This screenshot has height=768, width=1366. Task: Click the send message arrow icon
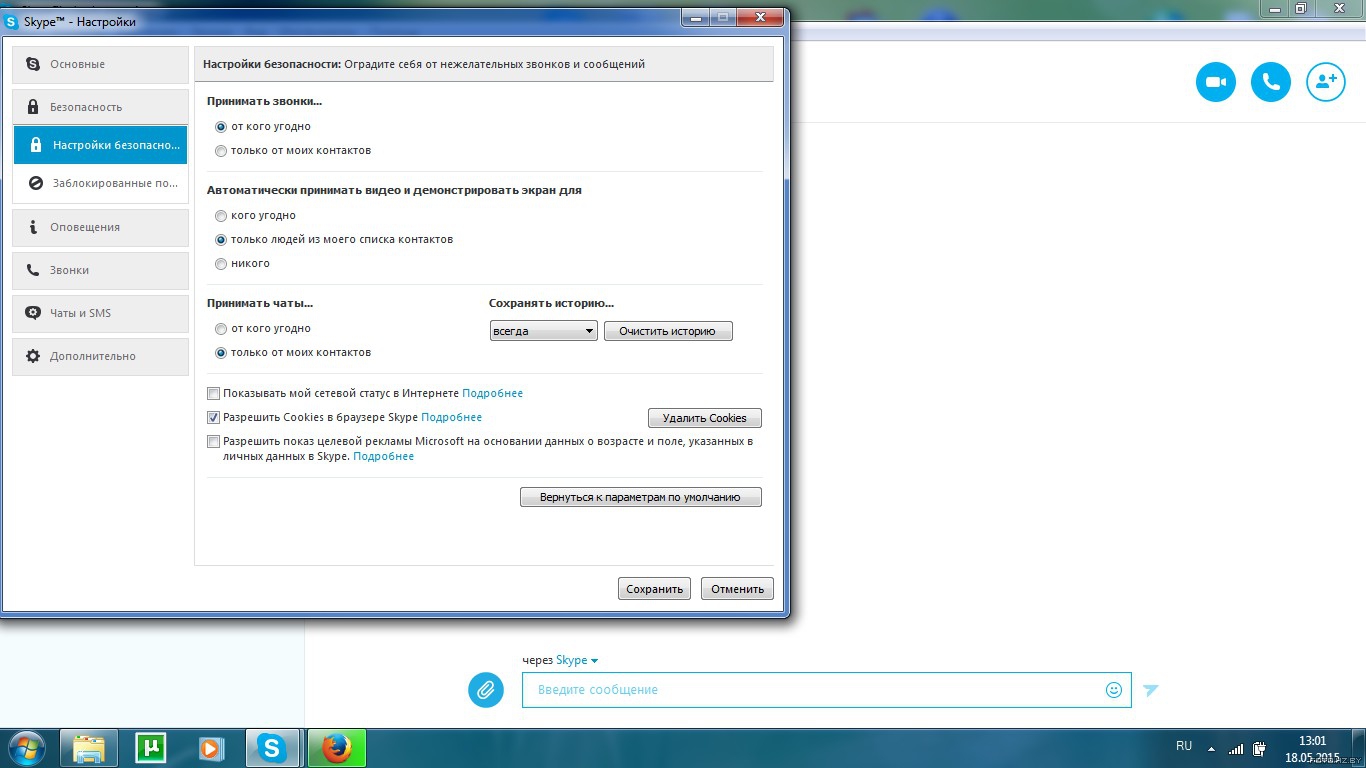coord(1151,690)
